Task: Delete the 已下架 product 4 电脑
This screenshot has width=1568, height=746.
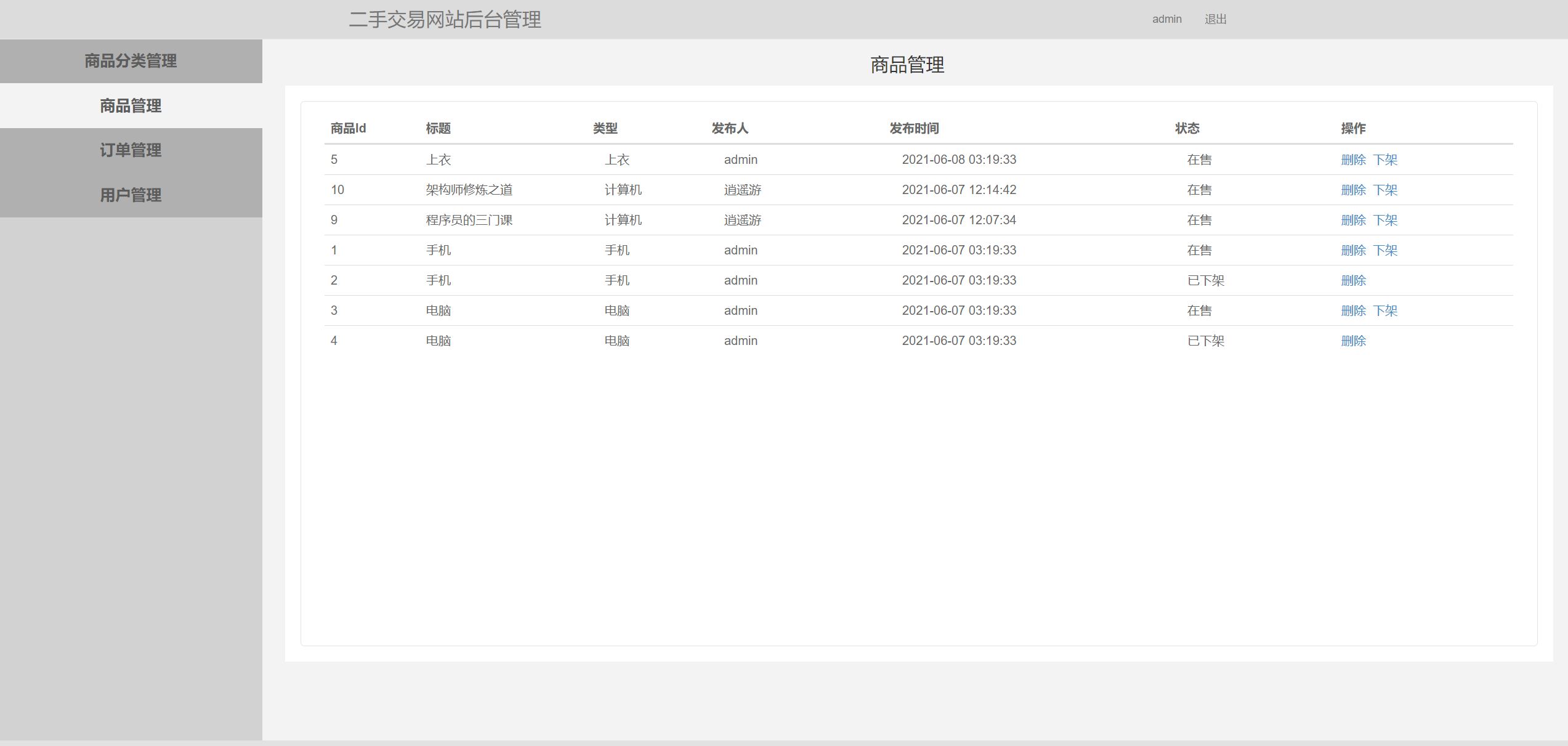Action: coord(1353,341)
